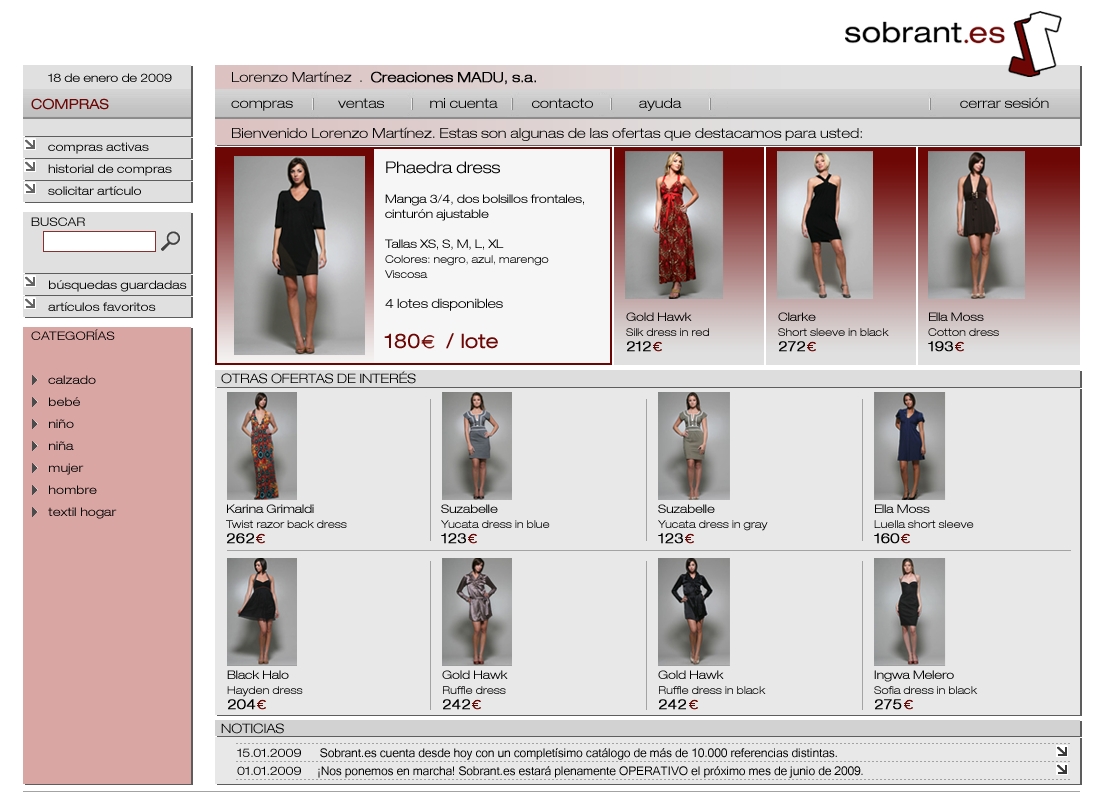The image size is (1103, 800).
Task: Click the magnifying glass search icon
Action: [170, 241]
